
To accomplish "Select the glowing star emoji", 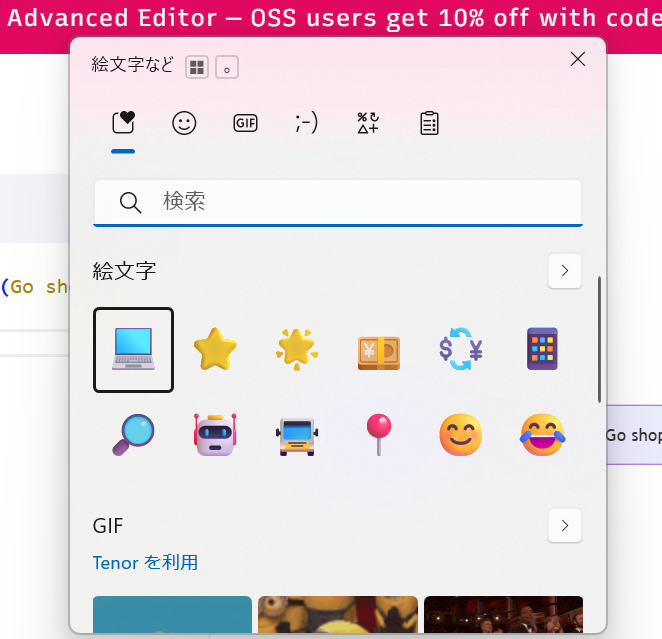I will [x=297, y=350].
